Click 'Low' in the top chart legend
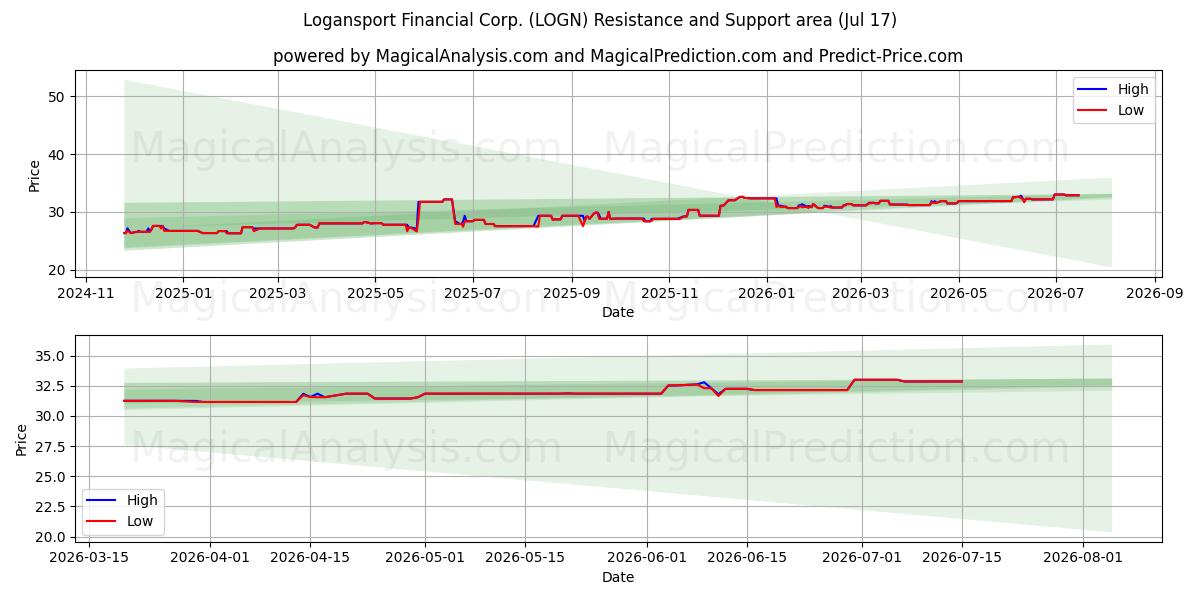 click(1131, 110)
